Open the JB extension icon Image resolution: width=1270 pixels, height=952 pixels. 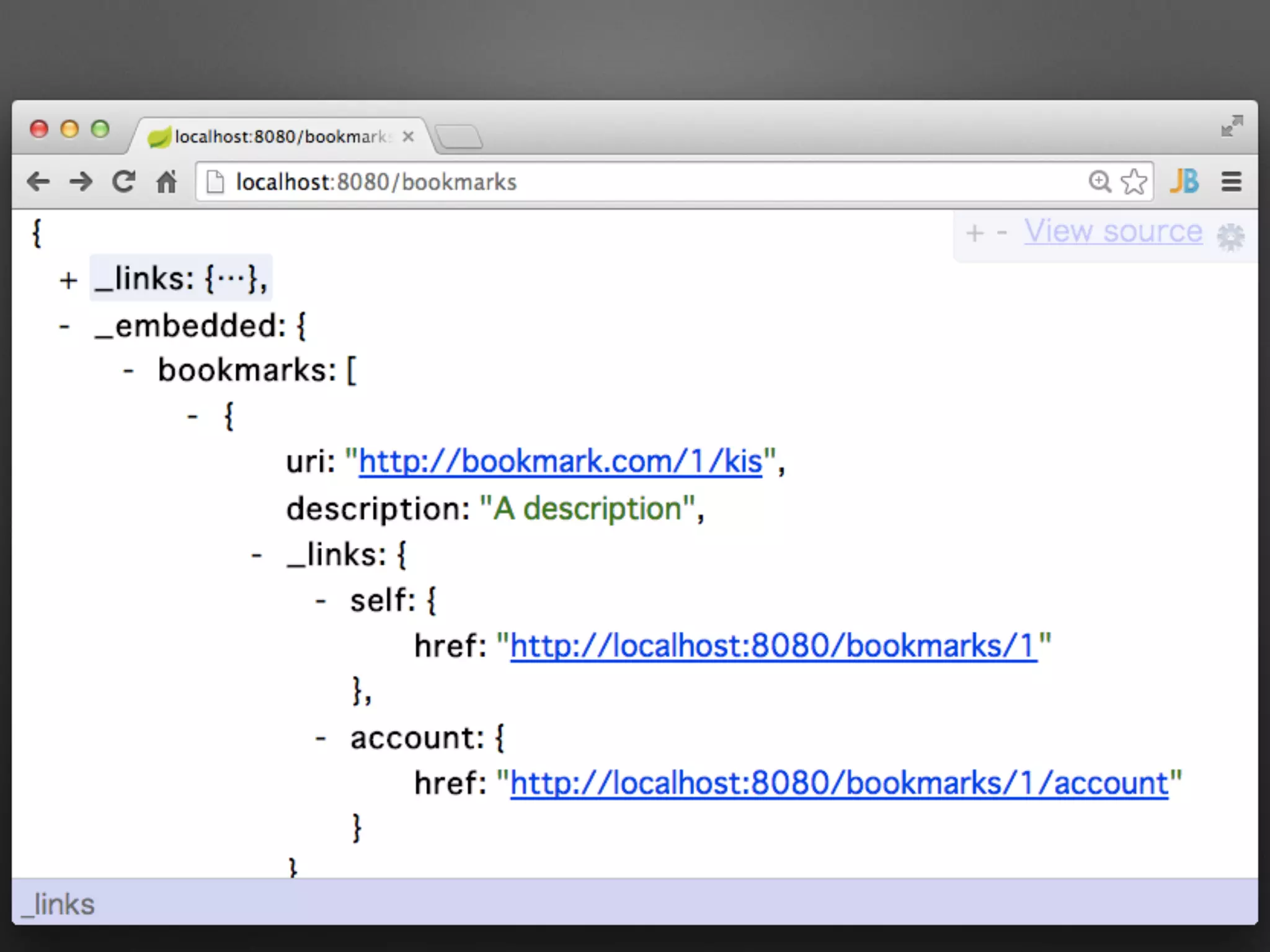click(1184, 182)
